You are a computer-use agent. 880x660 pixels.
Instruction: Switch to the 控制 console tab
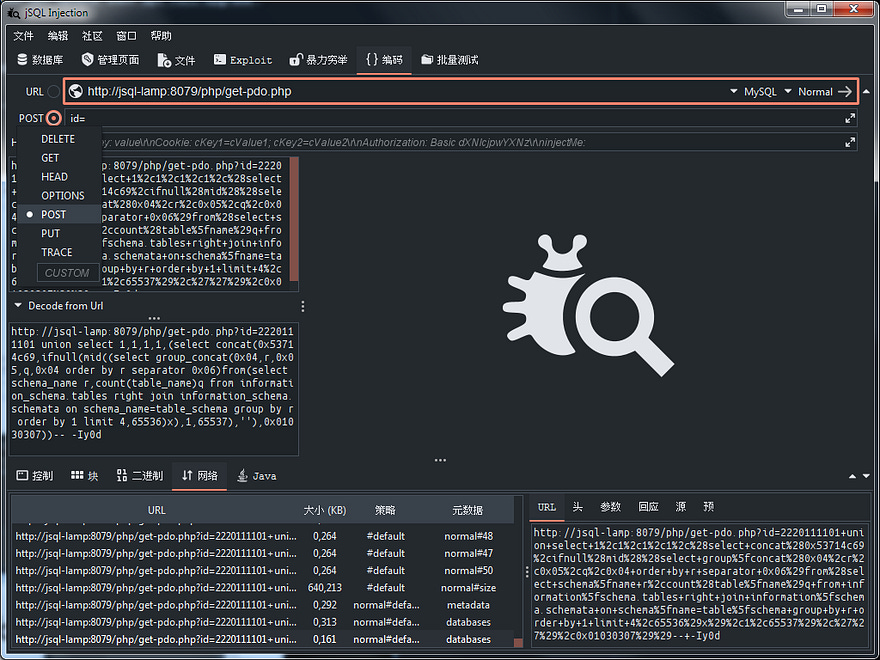coord(35,476)
